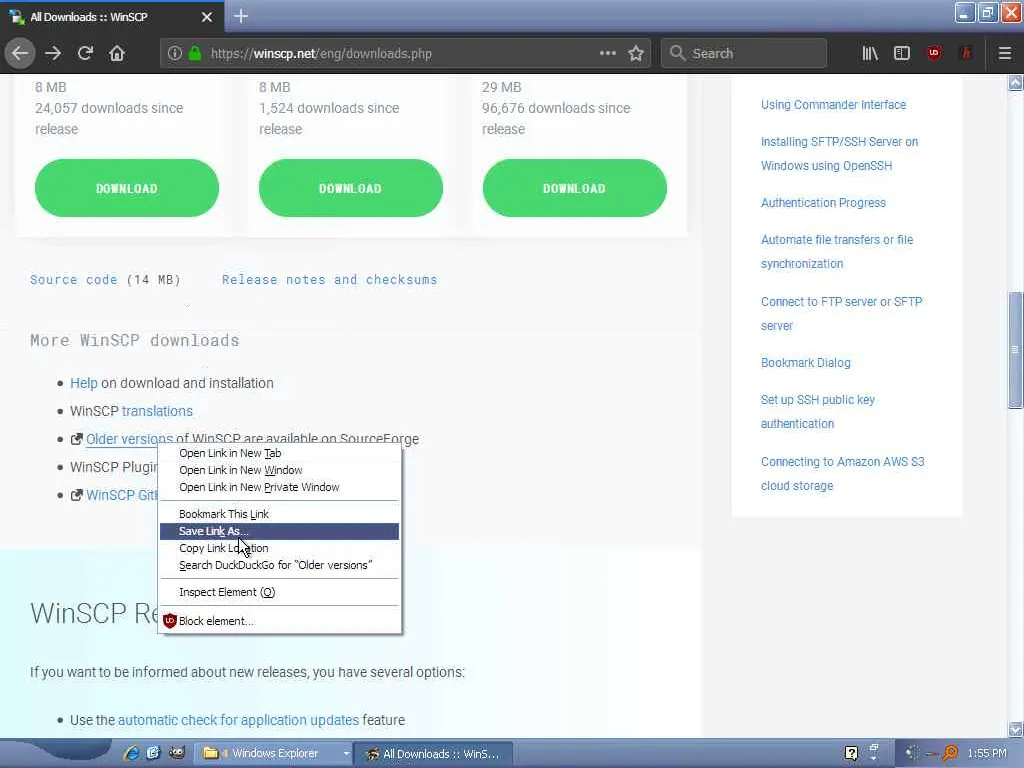The image size is (1024, 768).
Task: Search DuckDuckGo for "Older versions"
Action: click(x=279, y=565)
